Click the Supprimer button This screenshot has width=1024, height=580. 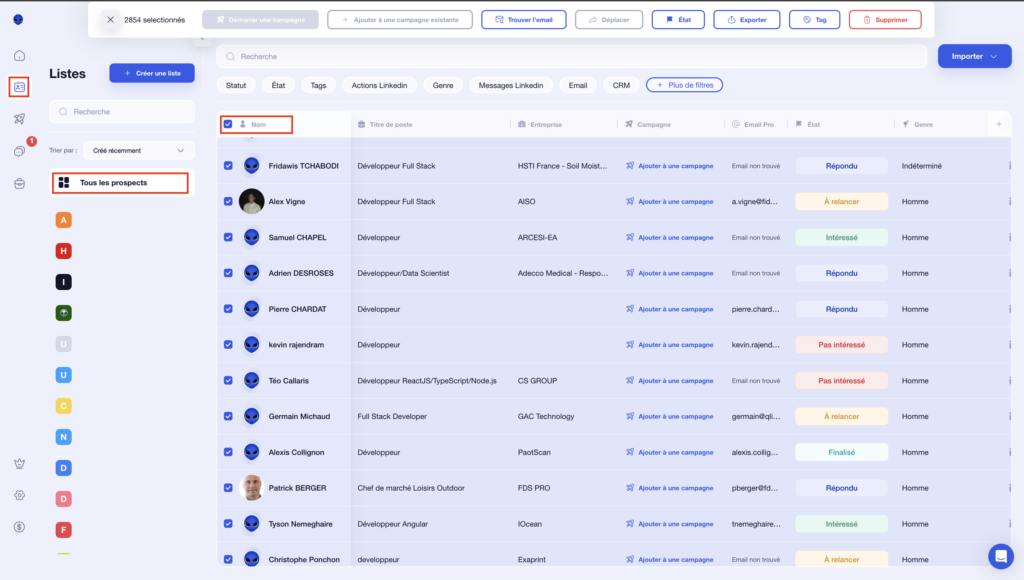(885, 20)
